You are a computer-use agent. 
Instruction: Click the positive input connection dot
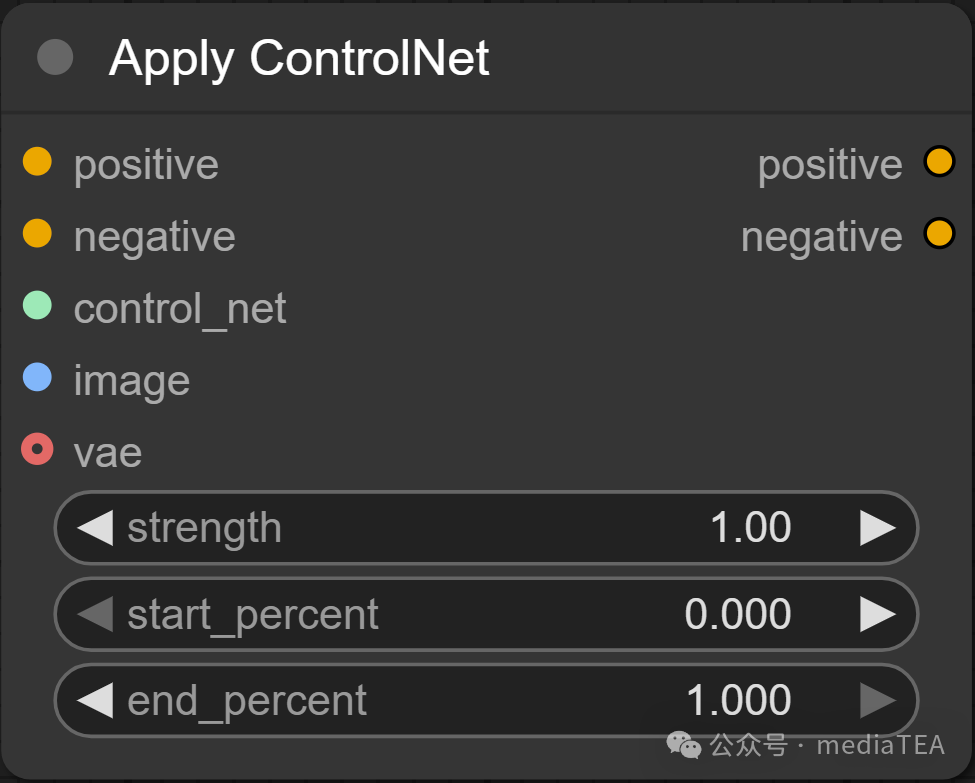tap(37, 161)
